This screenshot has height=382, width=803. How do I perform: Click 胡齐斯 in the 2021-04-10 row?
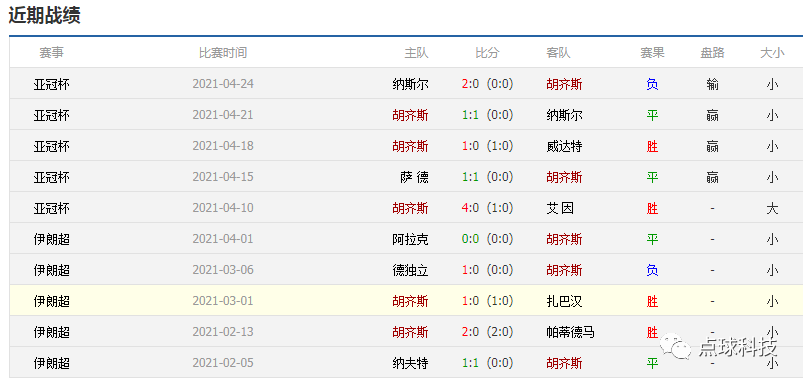[410, 208]
